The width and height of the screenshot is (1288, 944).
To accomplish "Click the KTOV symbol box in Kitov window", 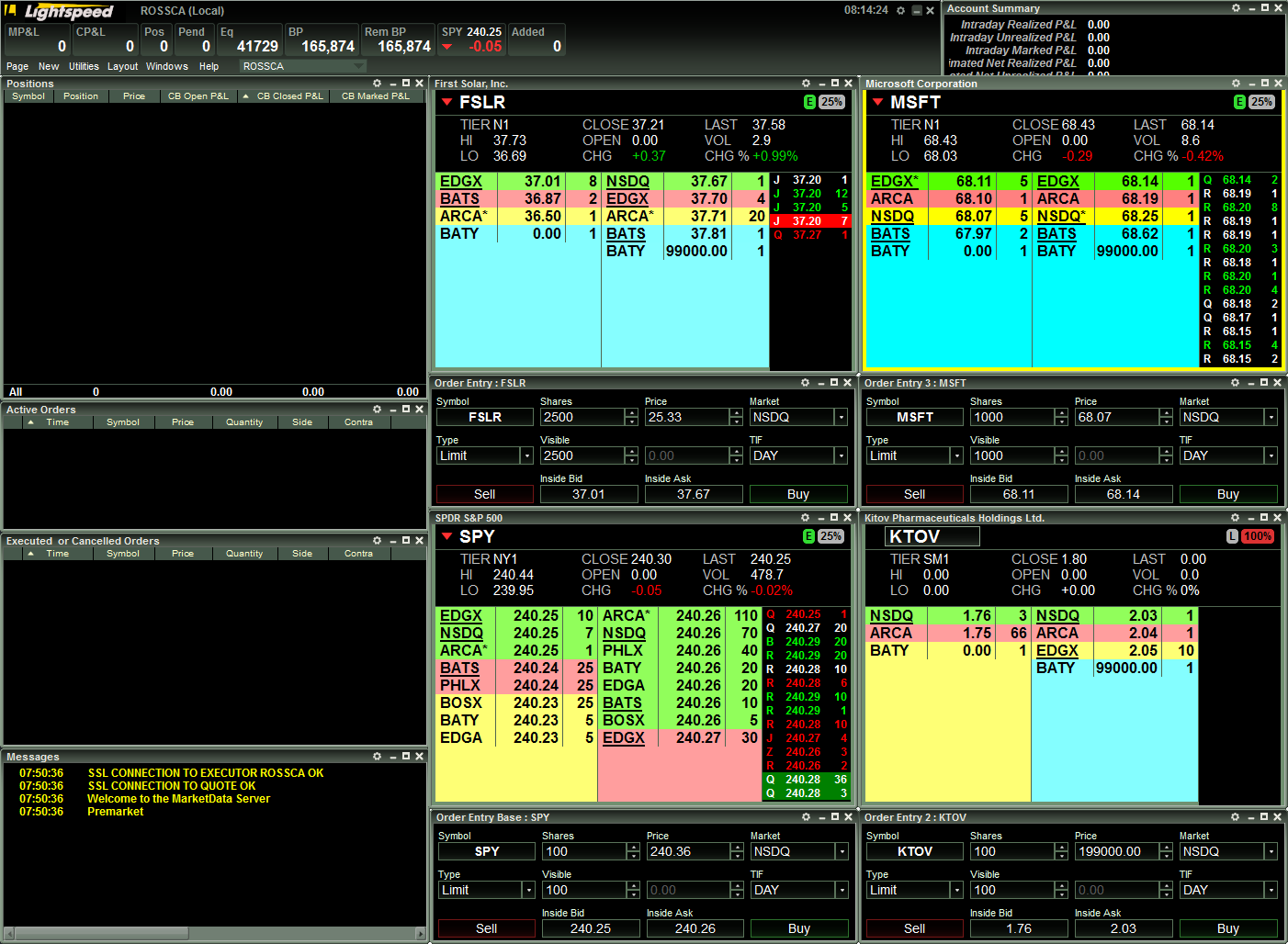I will point(932,536).
